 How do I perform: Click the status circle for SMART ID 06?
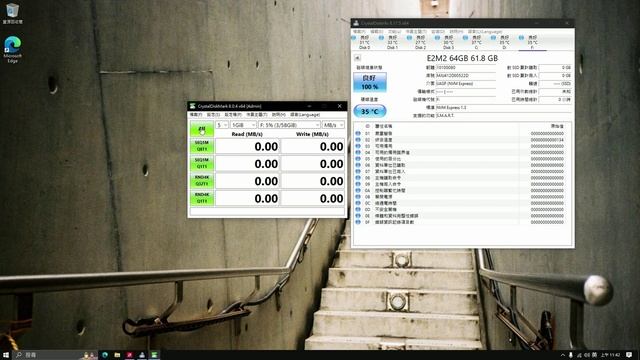tap(358, 165)
